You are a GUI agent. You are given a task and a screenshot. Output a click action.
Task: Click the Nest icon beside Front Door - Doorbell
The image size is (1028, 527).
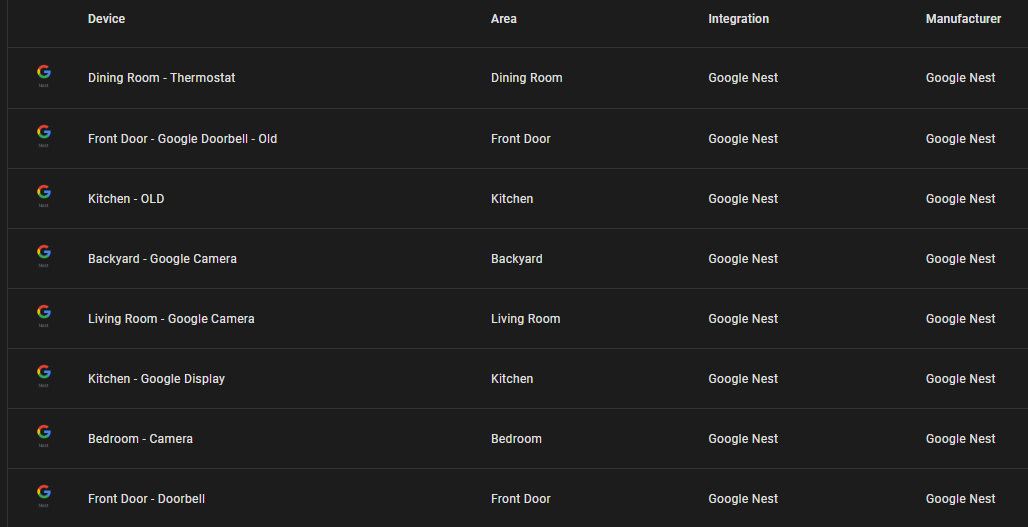[43, 495]
